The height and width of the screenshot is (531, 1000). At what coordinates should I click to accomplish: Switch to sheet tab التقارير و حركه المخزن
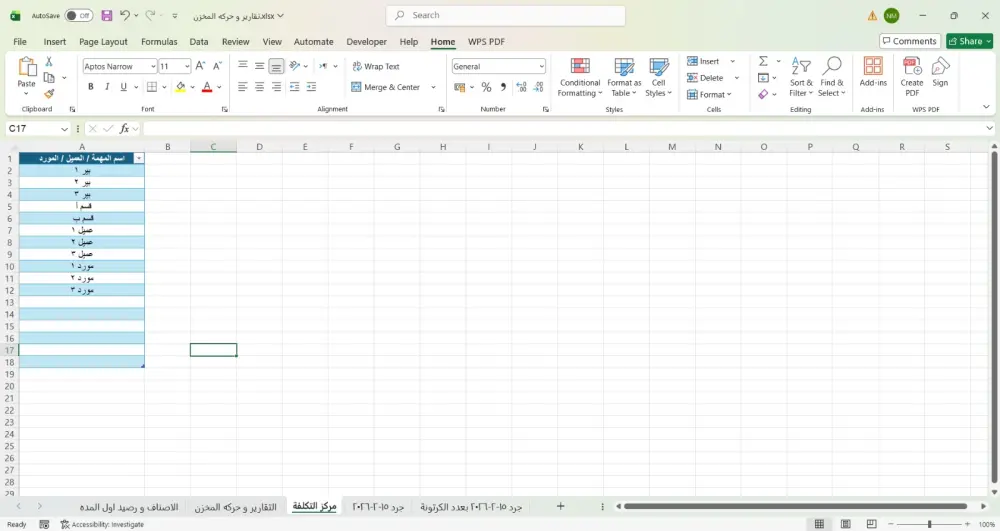click(235, 507)
